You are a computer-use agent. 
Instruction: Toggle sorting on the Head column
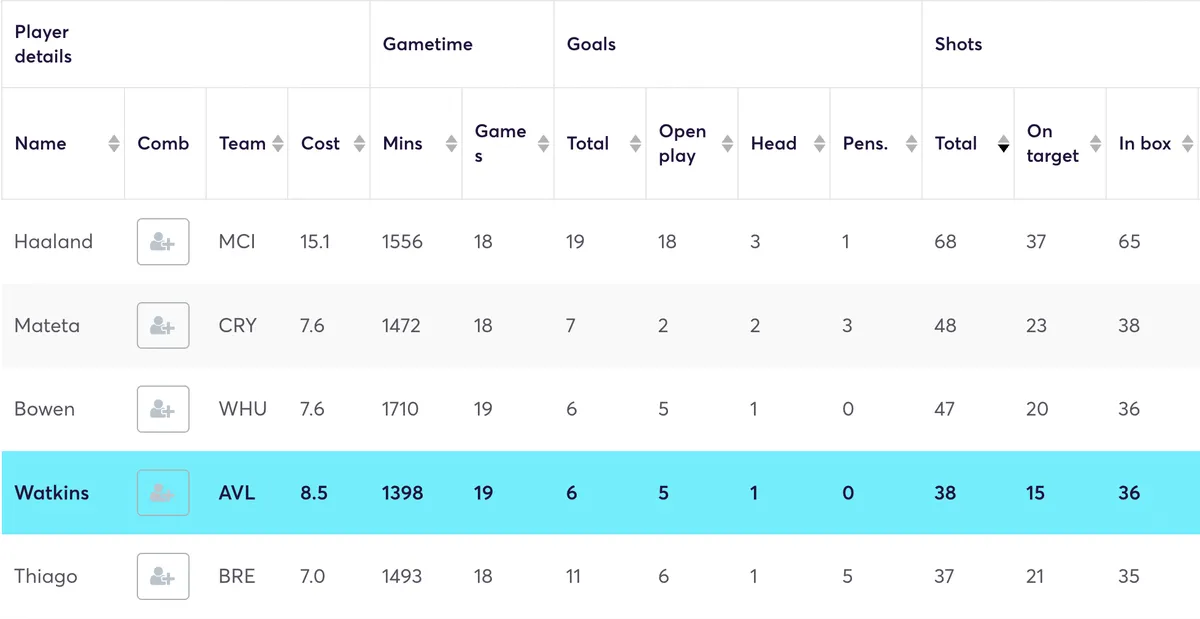(816, 143)
